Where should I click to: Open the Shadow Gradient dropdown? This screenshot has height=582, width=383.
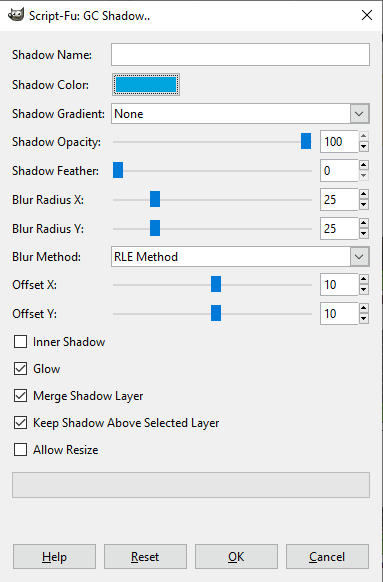pyautogui.click(x=240, y=114)
